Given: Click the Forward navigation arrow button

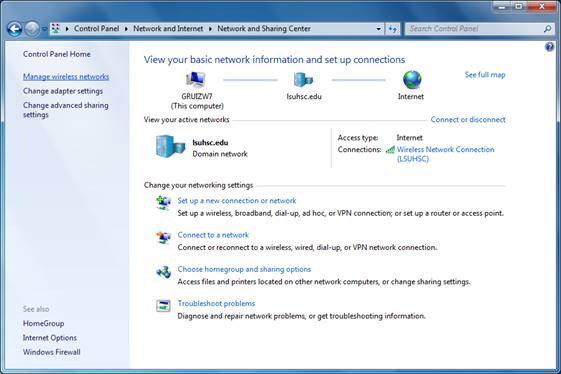Looking at the screenshot, I should [x=32, y=29].
